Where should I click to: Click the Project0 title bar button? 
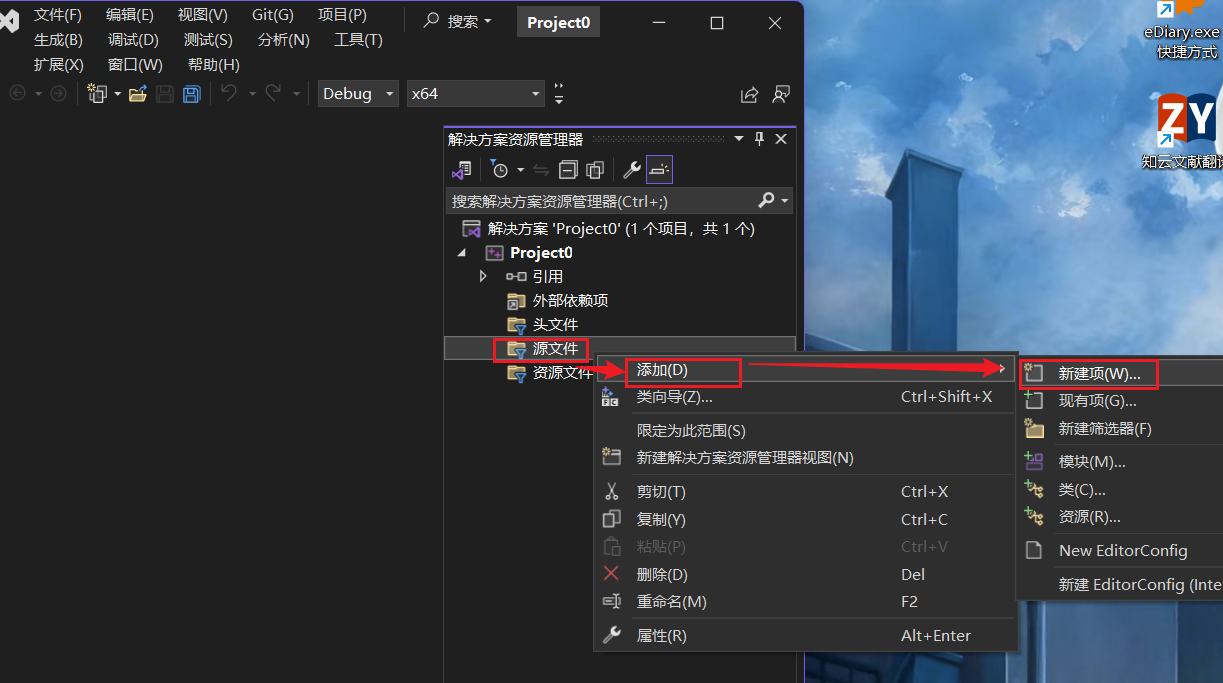coord(558,22)
